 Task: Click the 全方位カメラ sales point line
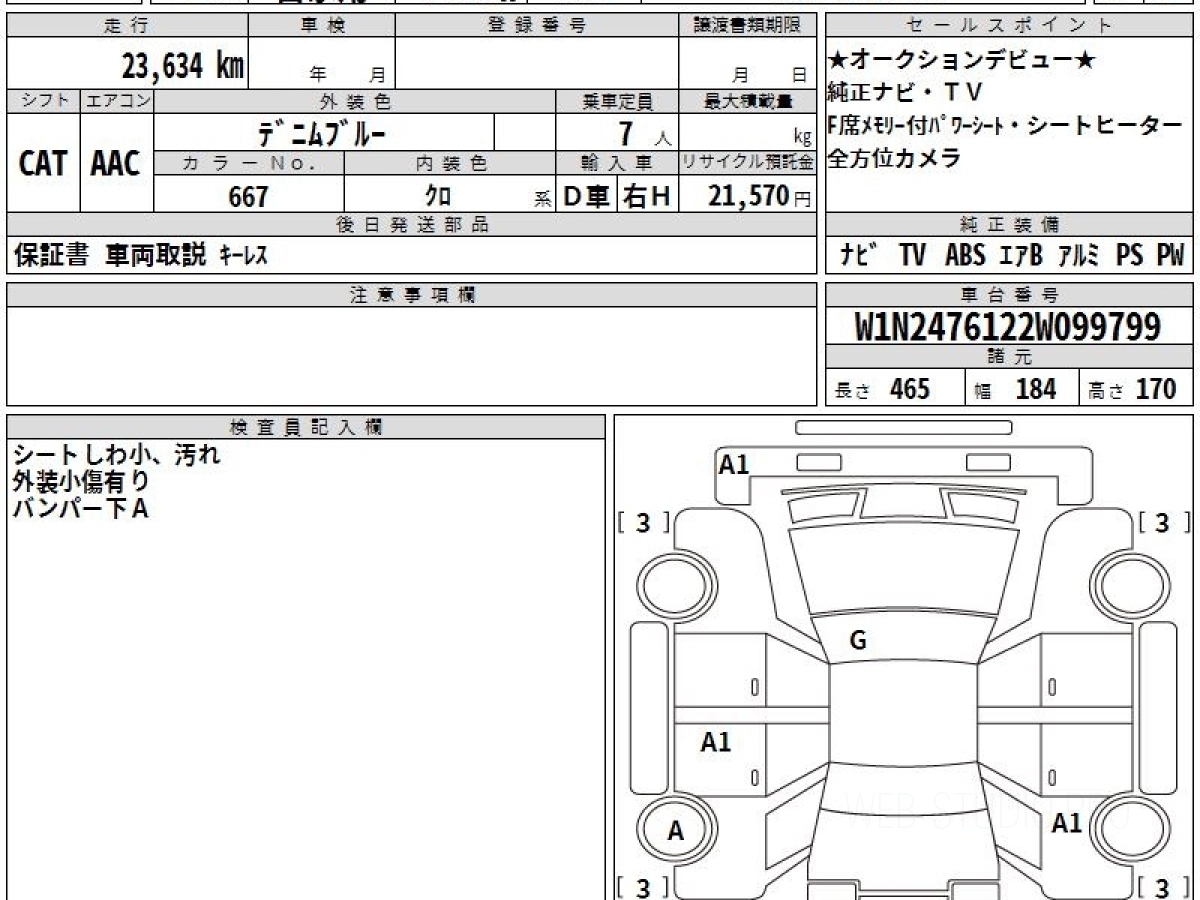(894, 157)
